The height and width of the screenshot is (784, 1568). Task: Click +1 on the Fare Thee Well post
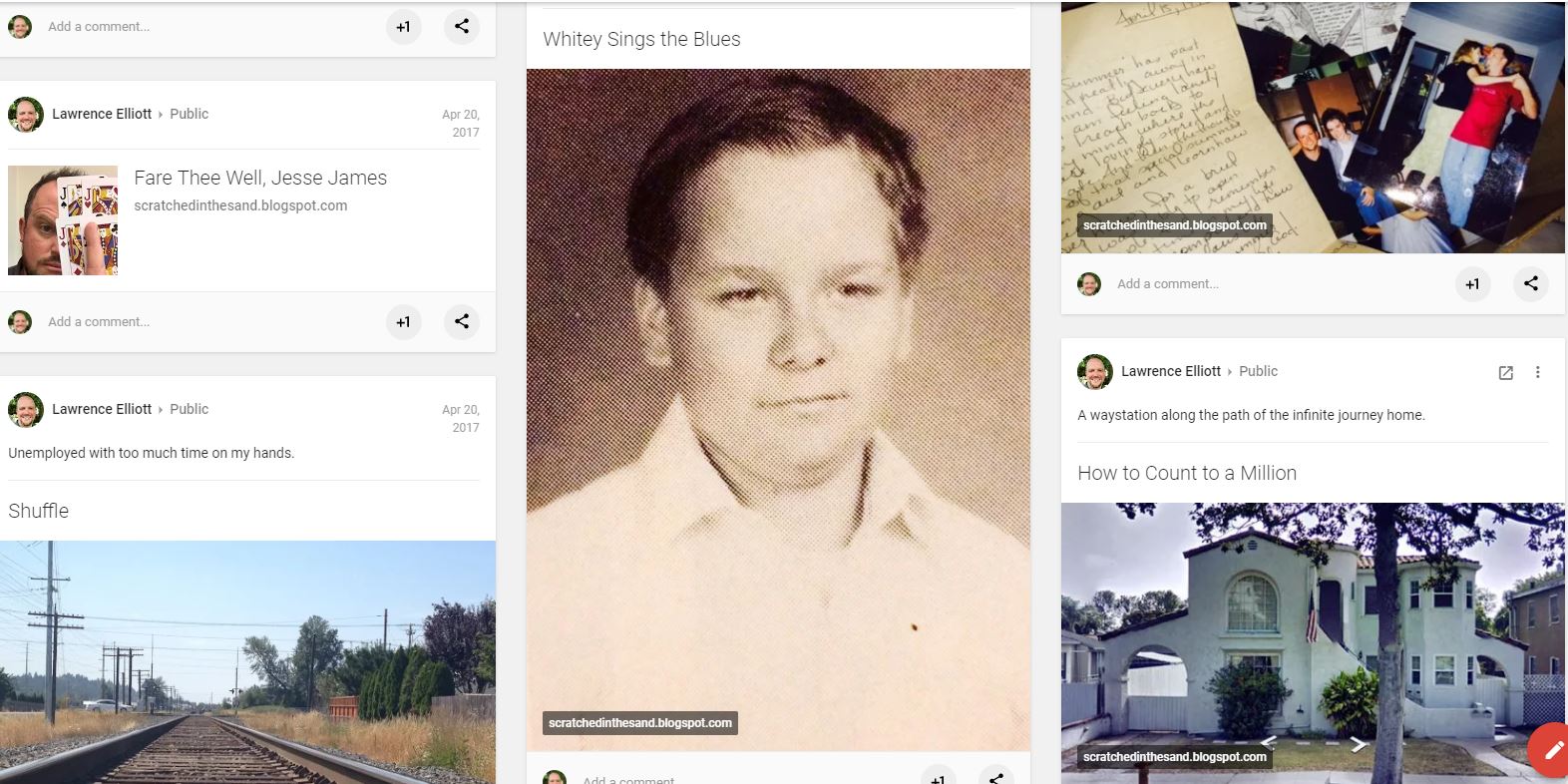(x=403, y=321)
